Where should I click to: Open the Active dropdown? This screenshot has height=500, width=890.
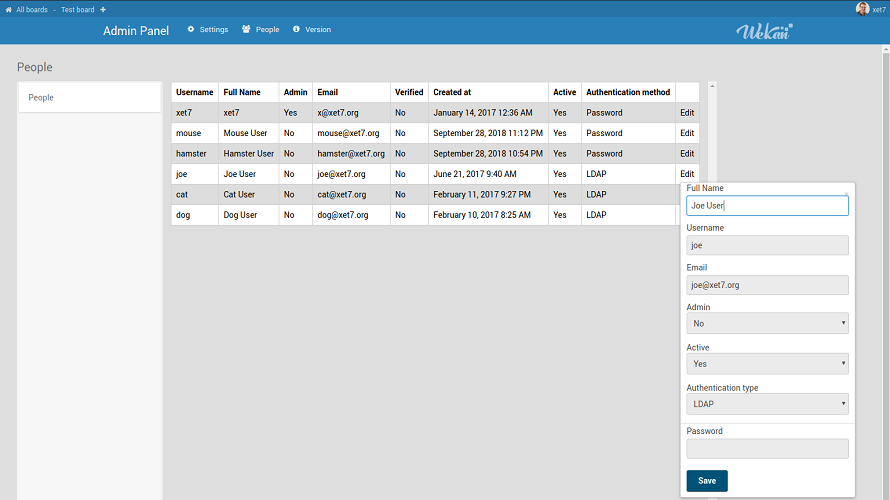click(x=767, y=364)
